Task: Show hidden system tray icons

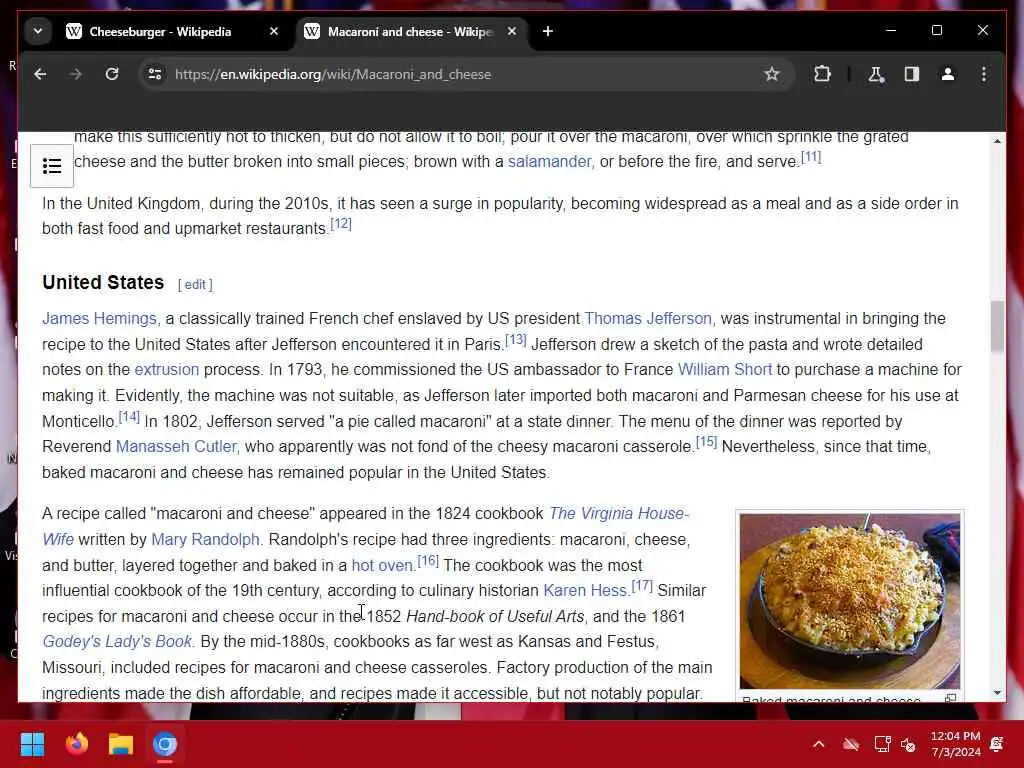Action: coord(819,744)
